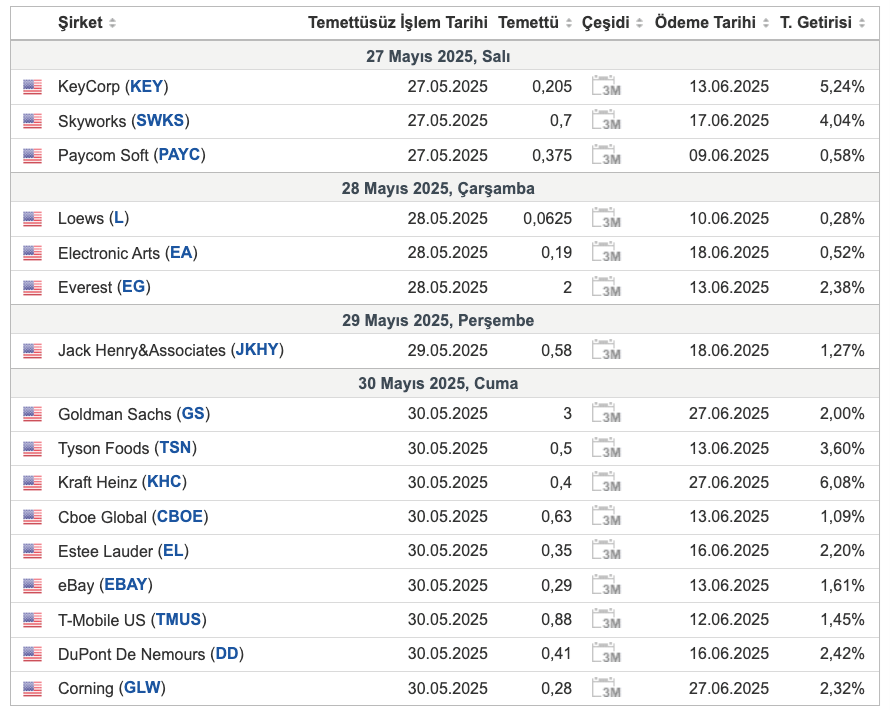890x710 pixels.
Task: Click the US flag icon beside Loews
Action: [x=32, y=219]
